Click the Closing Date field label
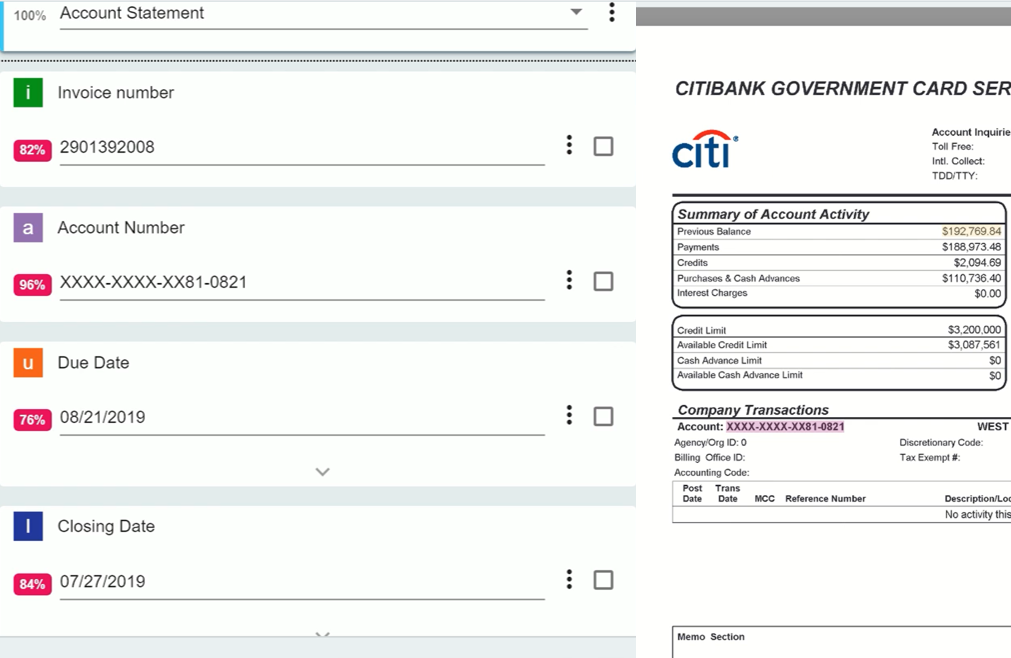 (106, 527)
